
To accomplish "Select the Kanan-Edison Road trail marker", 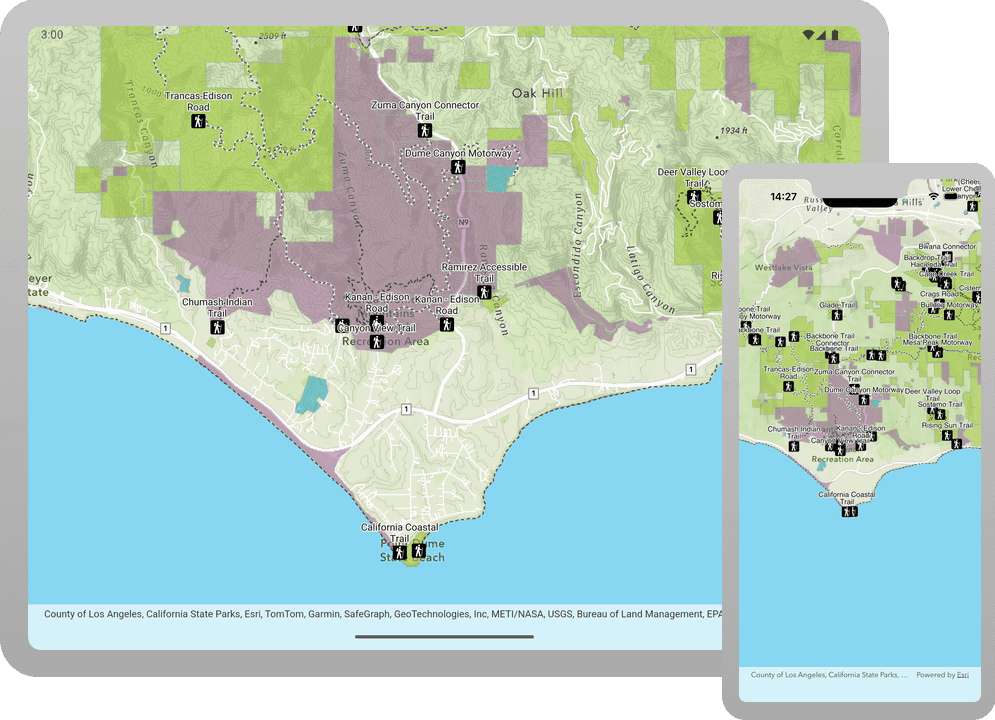I will point(447,323).
